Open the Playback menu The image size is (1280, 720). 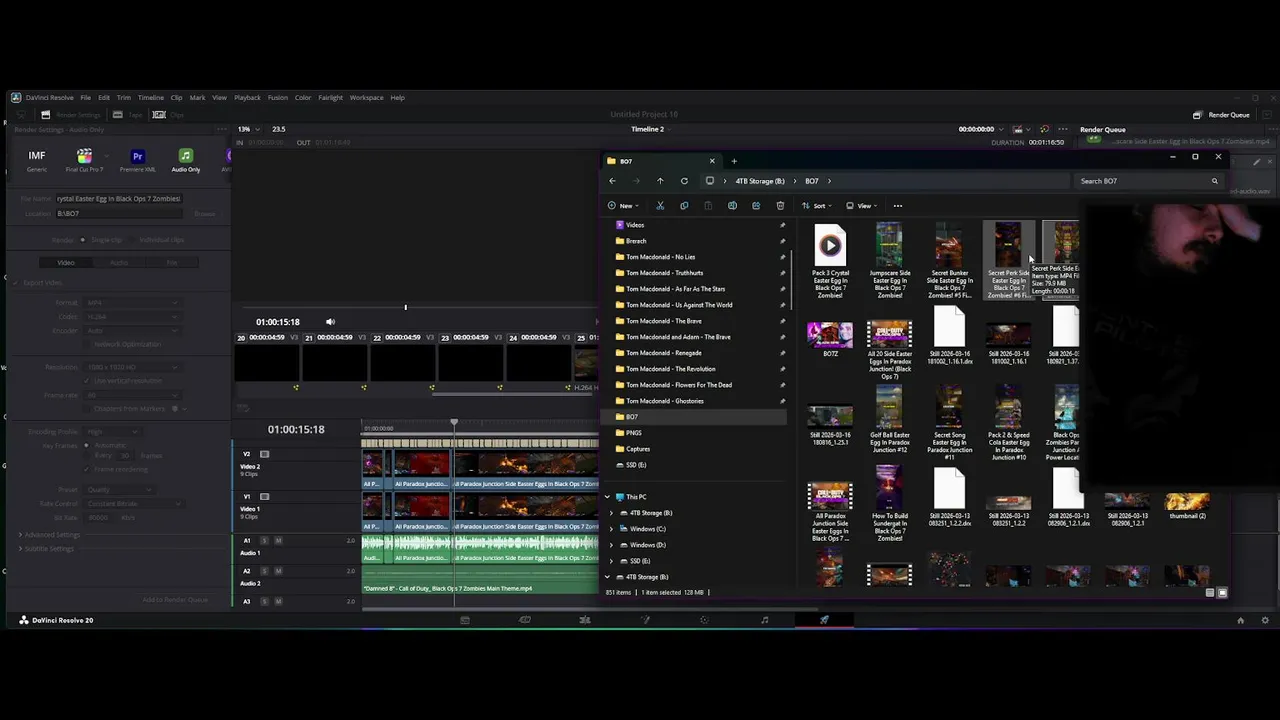[x=247, y=98]
